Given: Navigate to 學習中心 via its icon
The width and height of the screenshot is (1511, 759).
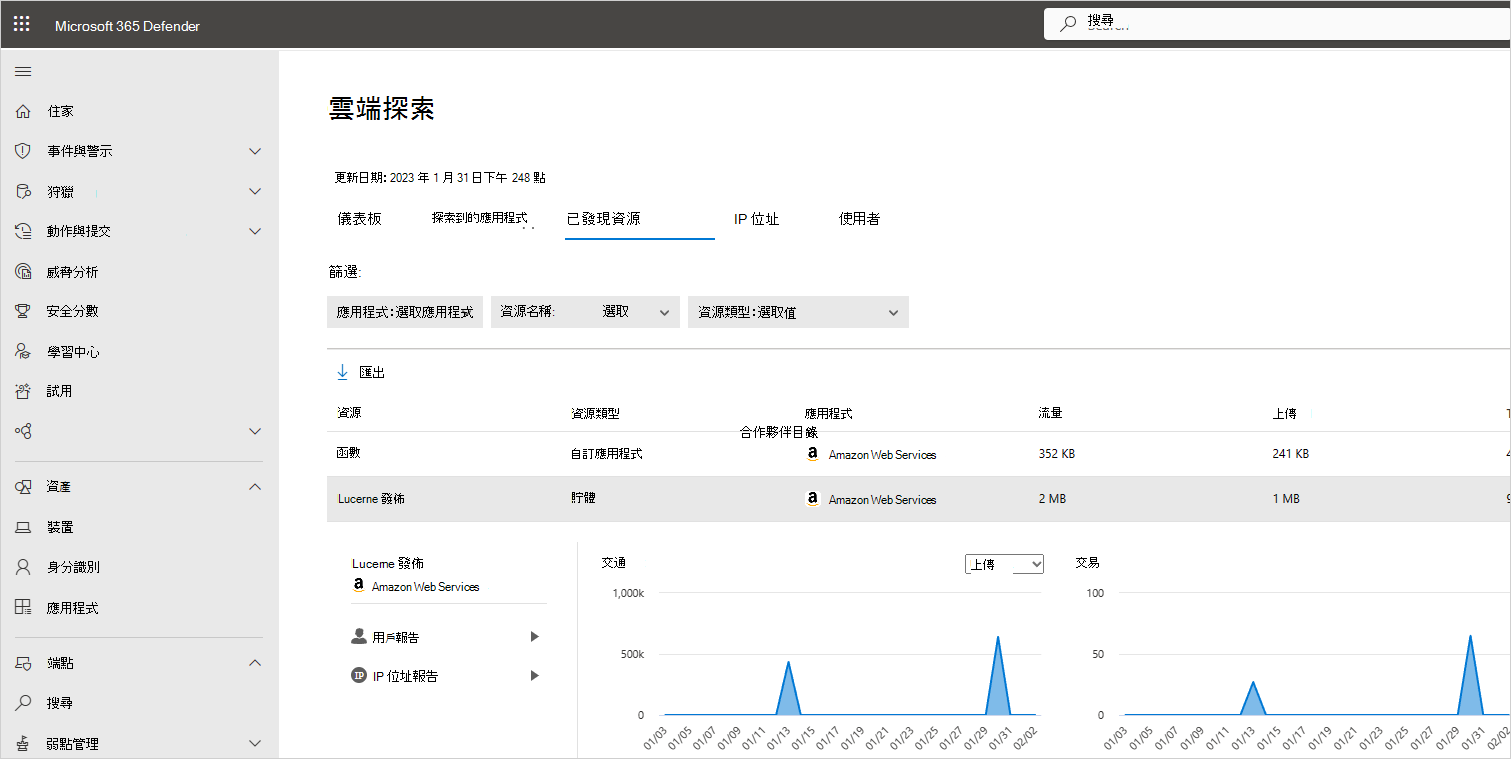Looking at the screenshot, I should [22, 350].
